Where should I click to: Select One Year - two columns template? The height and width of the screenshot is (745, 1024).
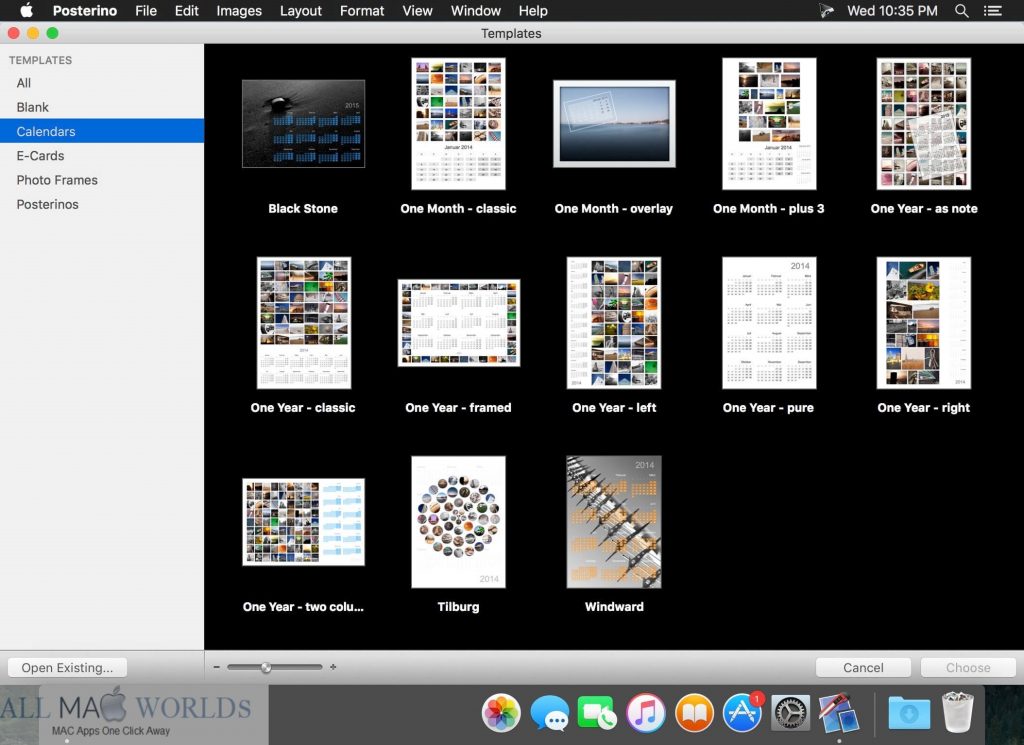point(303,522)
